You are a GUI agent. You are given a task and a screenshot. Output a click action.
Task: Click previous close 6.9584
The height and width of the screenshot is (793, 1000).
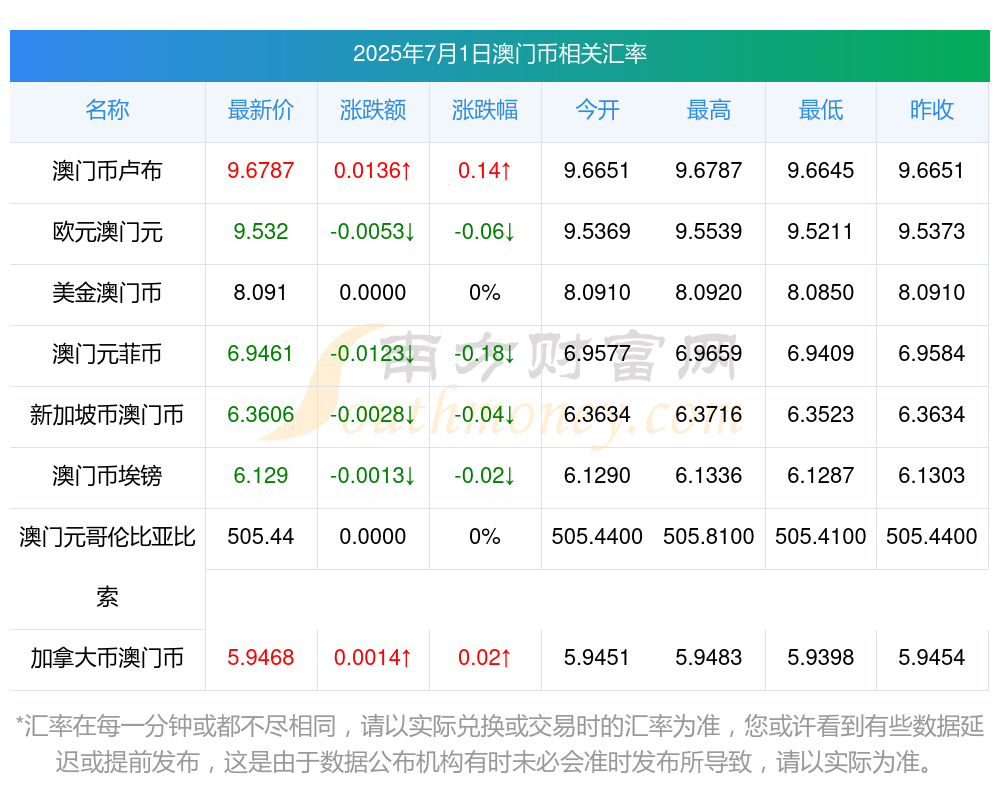coord(932,353)
